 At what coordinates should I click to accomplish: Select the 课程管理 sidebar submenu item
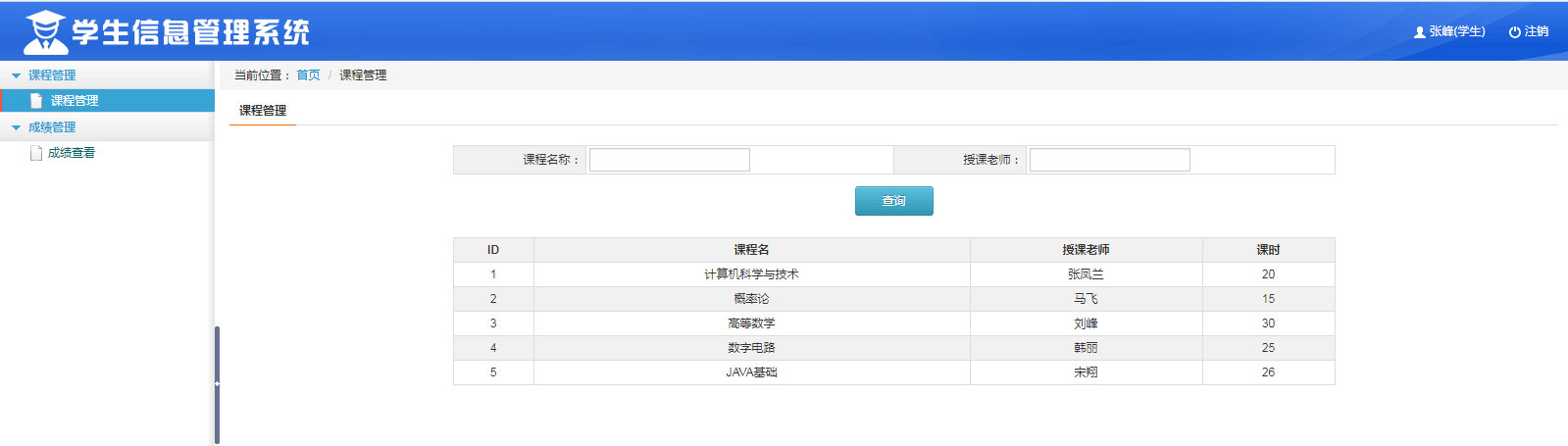pyautogui.click(x=75, y=101)
